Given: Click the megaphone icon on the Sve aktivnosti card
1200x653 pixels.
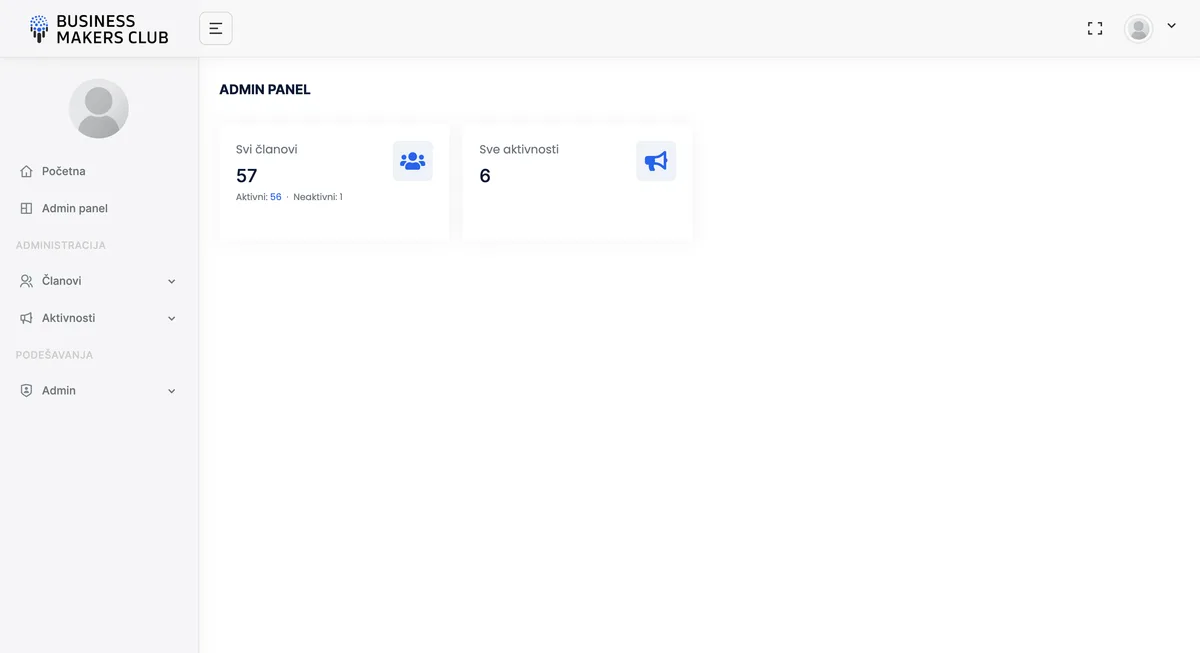Looking at the screenshot, I should 656,161.
